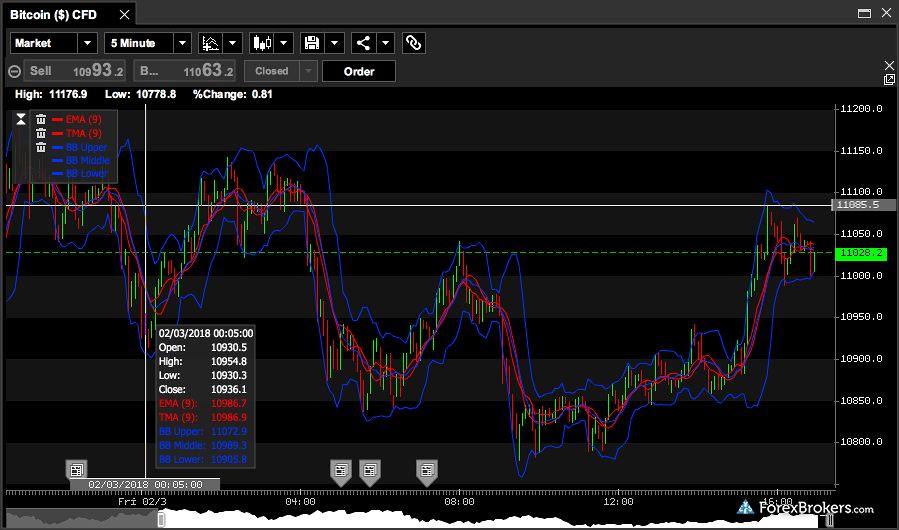The width and height of the screenshot is (899, 530).
Task: Click the minus circle beside Sell
Action: tap(14, 72)
